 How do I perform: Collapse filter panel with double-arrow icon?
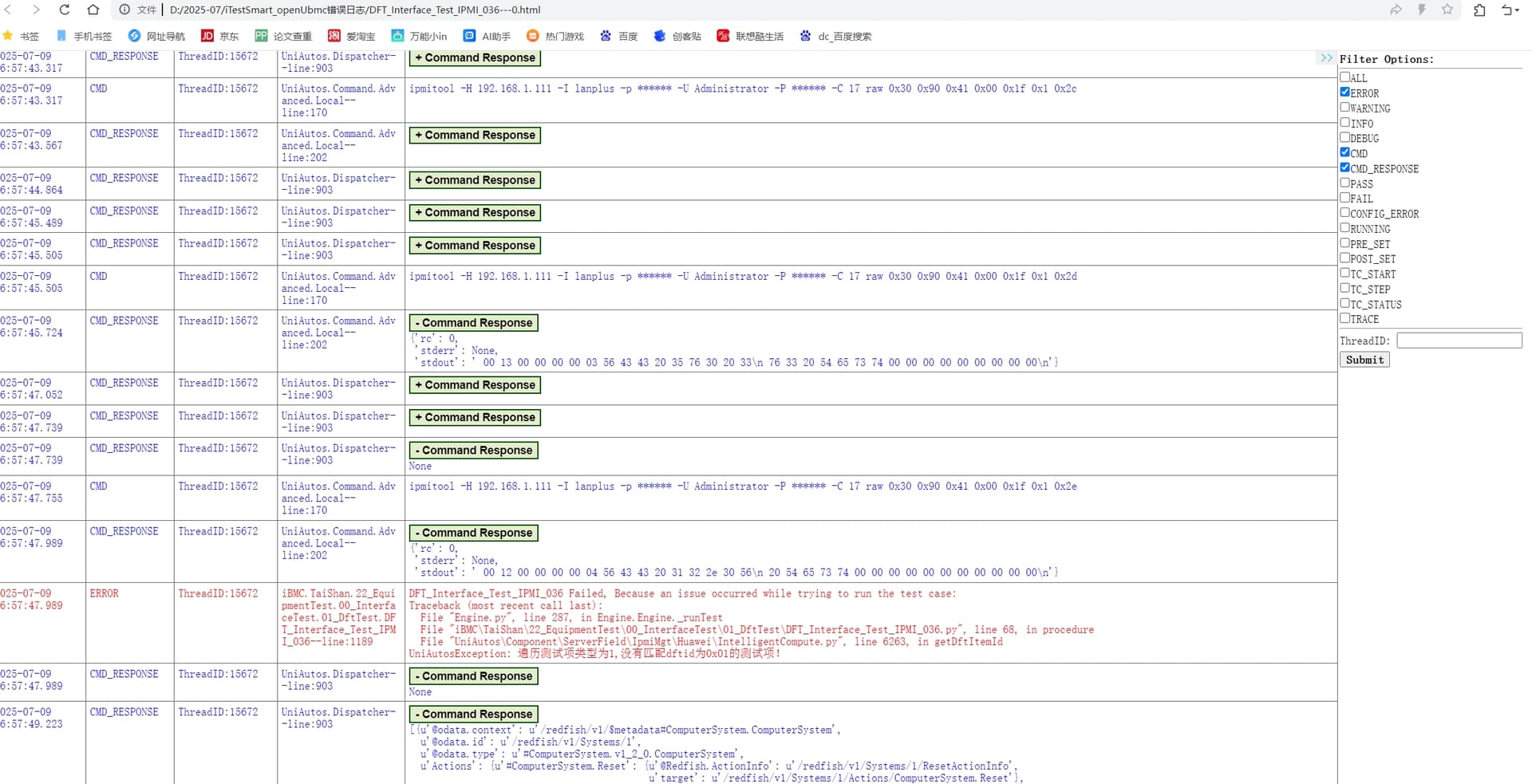point(1326,58)
